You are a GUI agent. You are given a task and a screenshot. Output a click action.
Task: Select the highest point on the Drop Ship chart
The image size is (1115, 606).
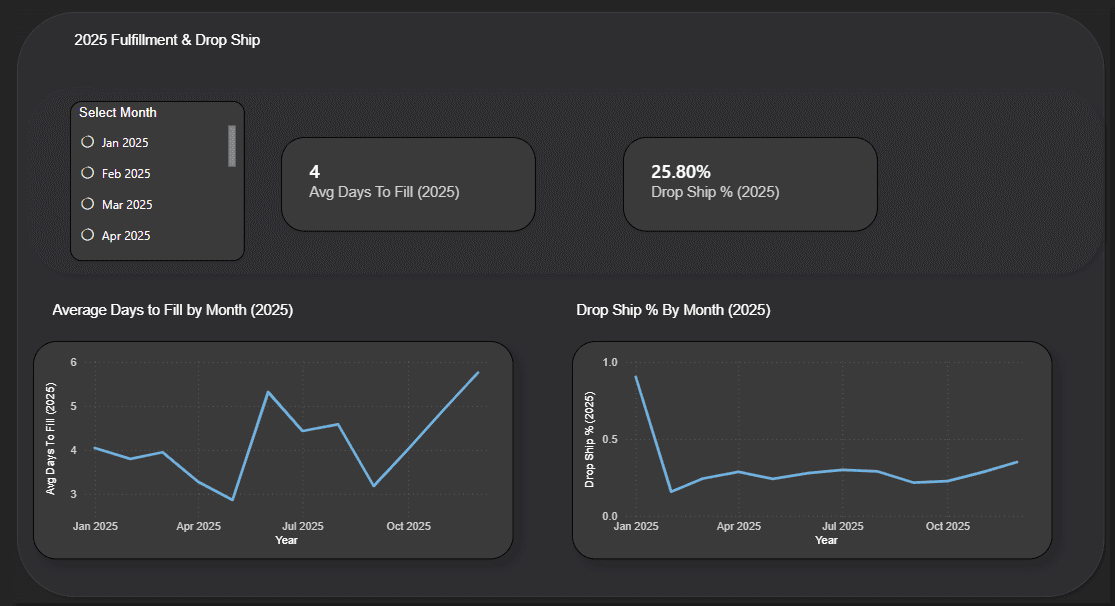click(x=636, y=377)
